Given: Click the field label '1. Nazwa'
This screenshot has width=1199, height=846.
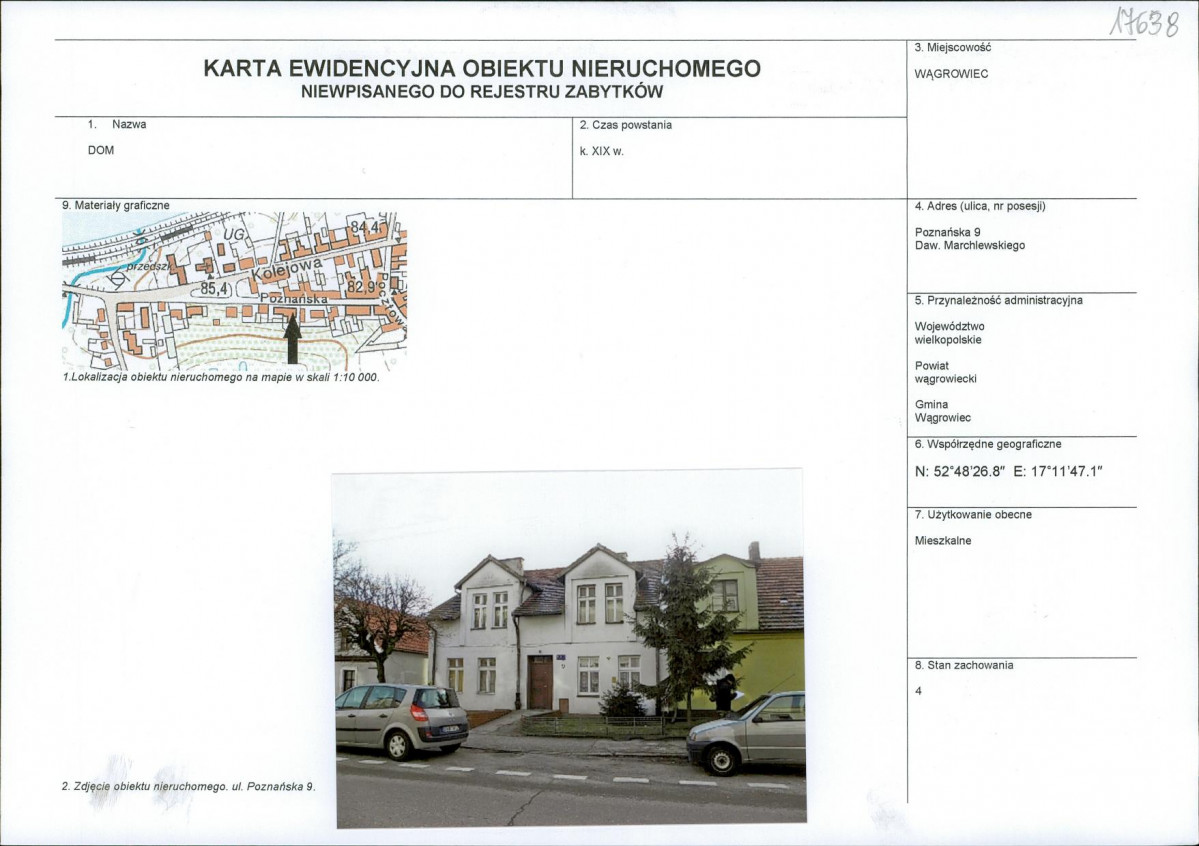Looking at the screenshot, I should [117, 124].
